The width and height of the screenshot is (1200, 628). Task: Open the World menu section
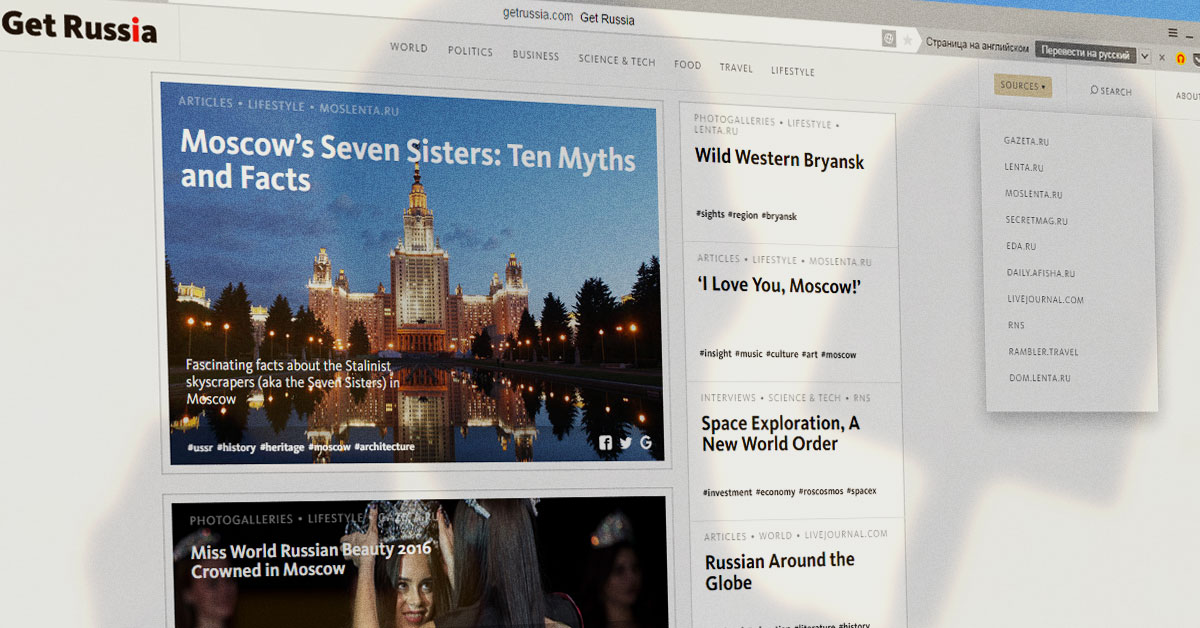[x=409, y=47]
